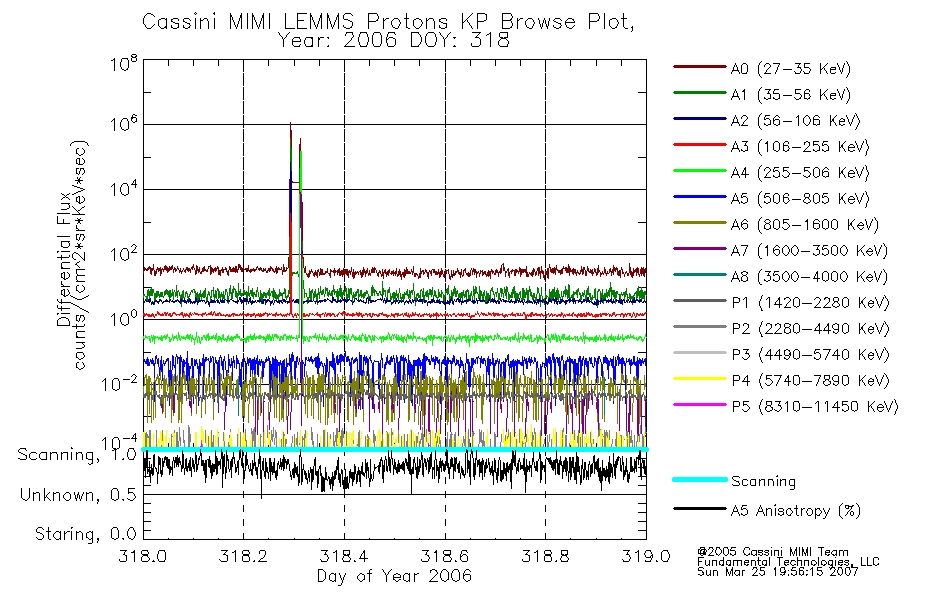
Task: Click the P5 (8310-11450 KeV) legend label
Action: click(x=815, y=407)
